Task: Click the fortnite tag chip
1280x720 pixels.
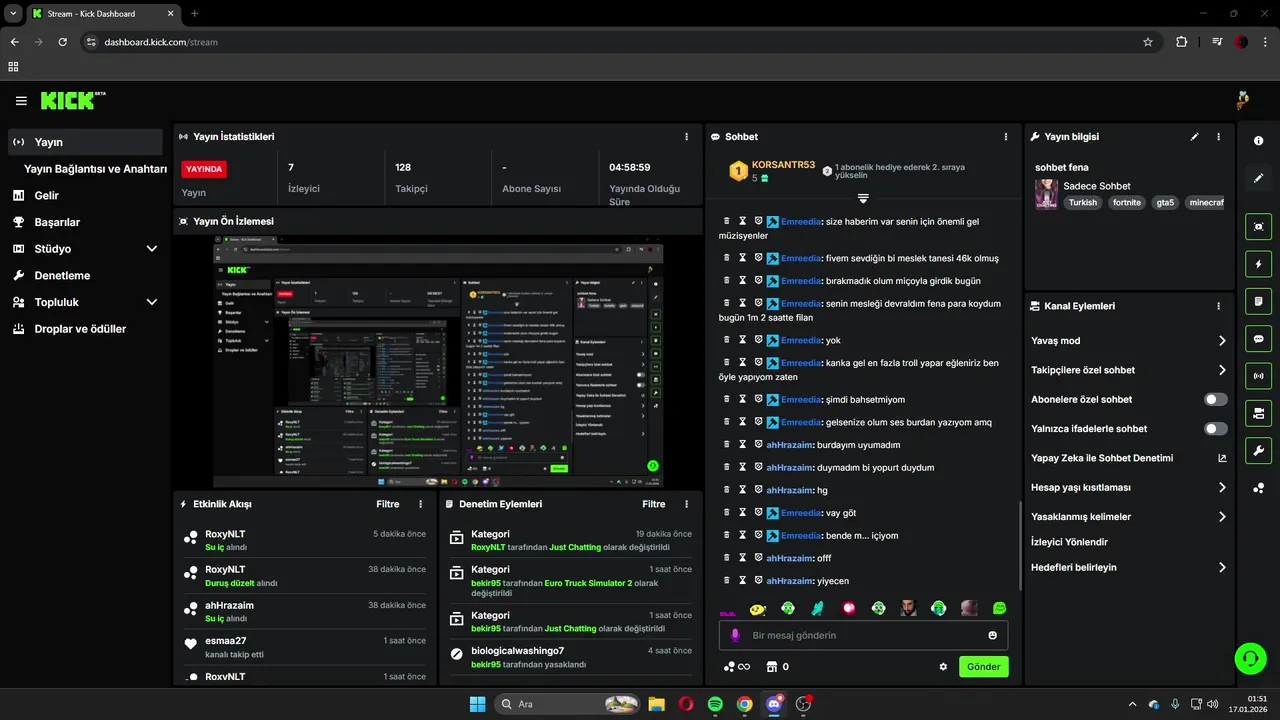Action: click(x=1126, y=202)
